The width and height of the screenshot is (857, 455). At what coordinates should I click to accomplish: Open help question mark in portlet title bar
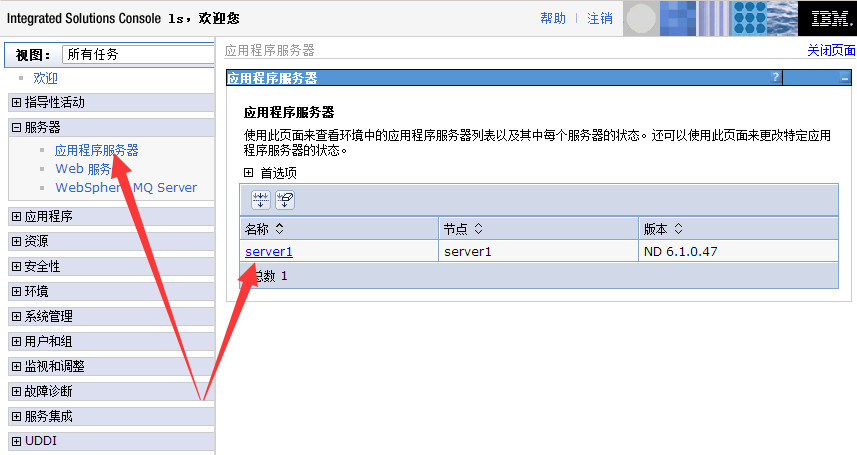(x=775, y=77)
